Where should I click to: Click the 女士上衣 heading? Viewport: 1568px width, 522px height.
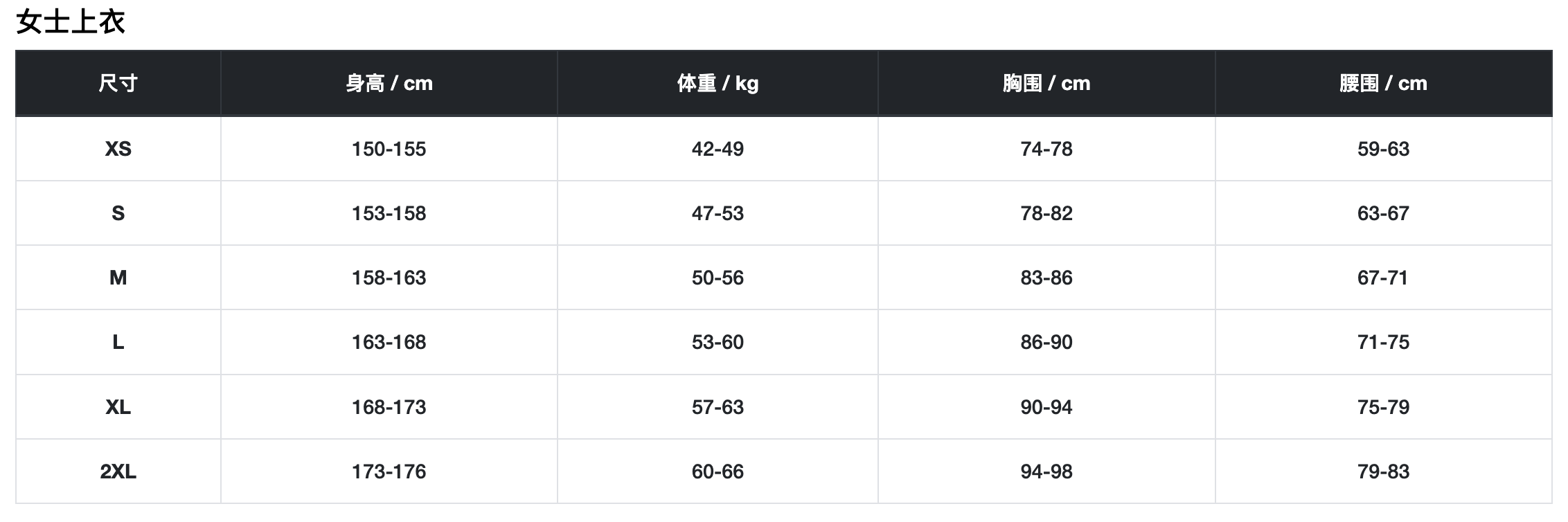(x=70, y=22)
